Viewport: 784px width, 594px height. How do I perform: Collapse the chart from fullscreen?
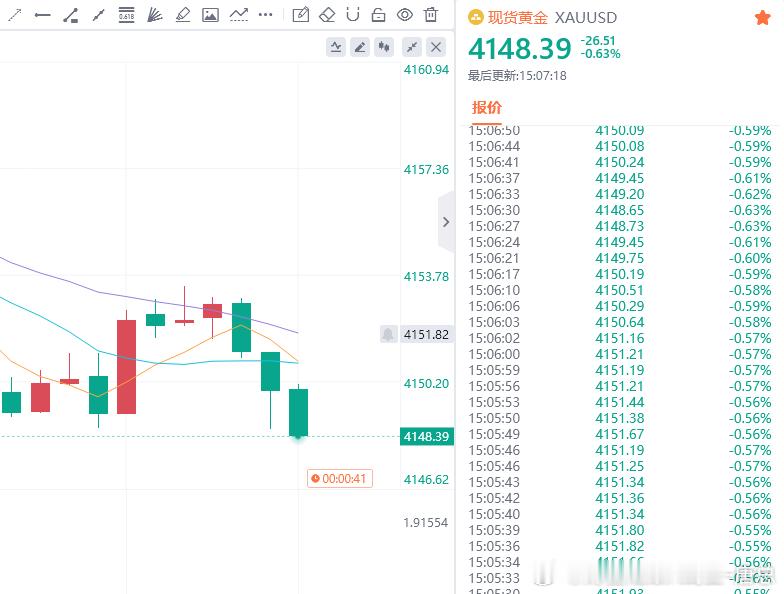pyautogui.click(x=412, y=47)
